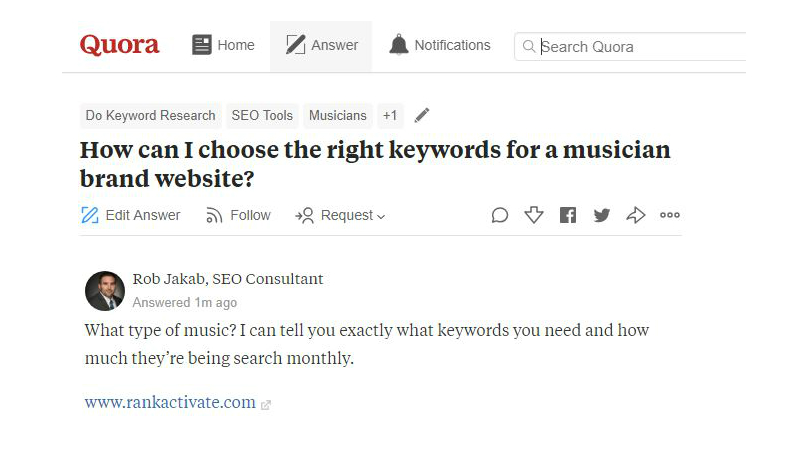
Task: Downvote the question
Action: tap(534, 215)
